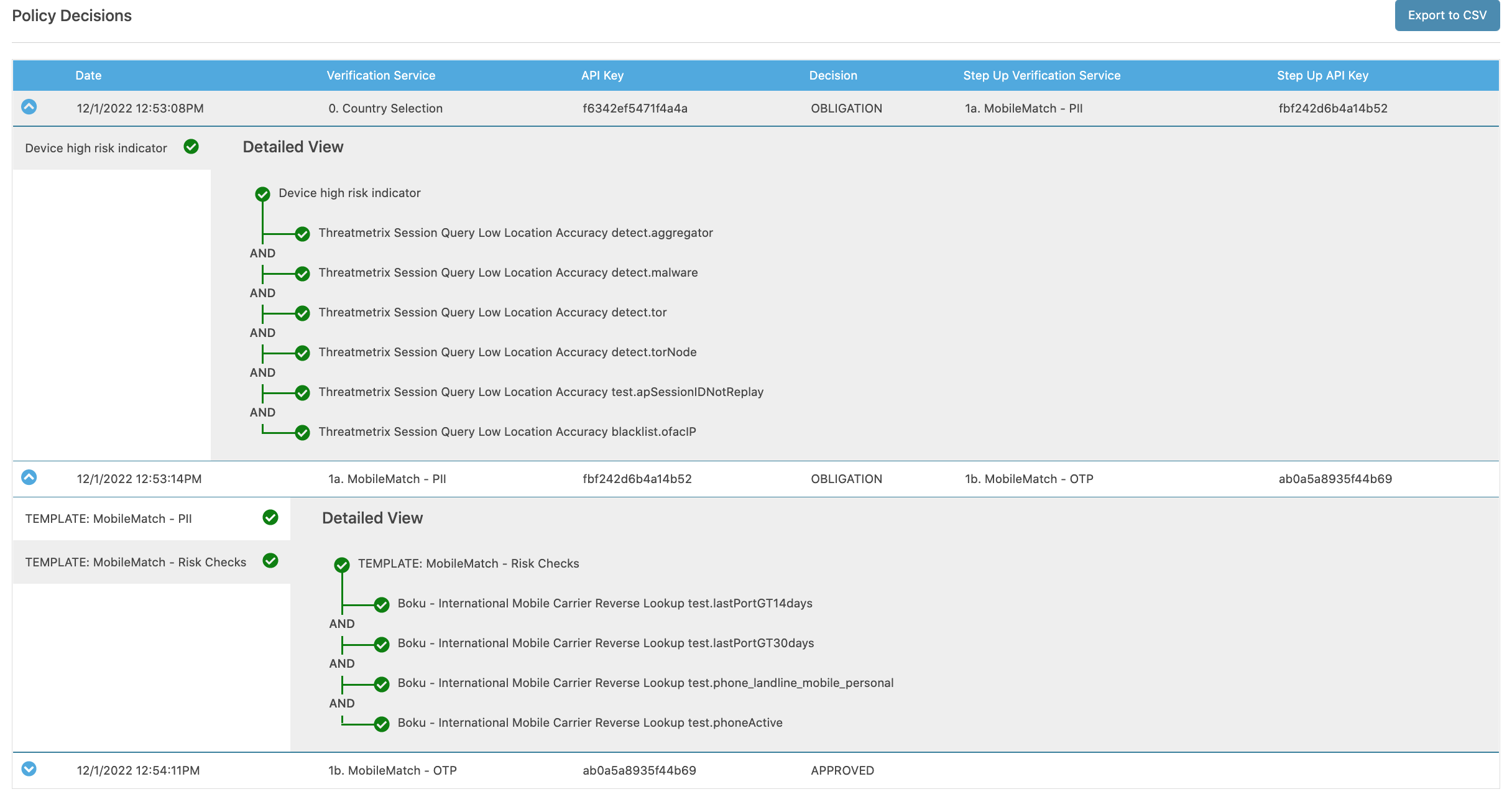This screenshot has height=802, width=1512.
Task: Click check icon for blacklist.ofacIP rule
Action: 303,433
